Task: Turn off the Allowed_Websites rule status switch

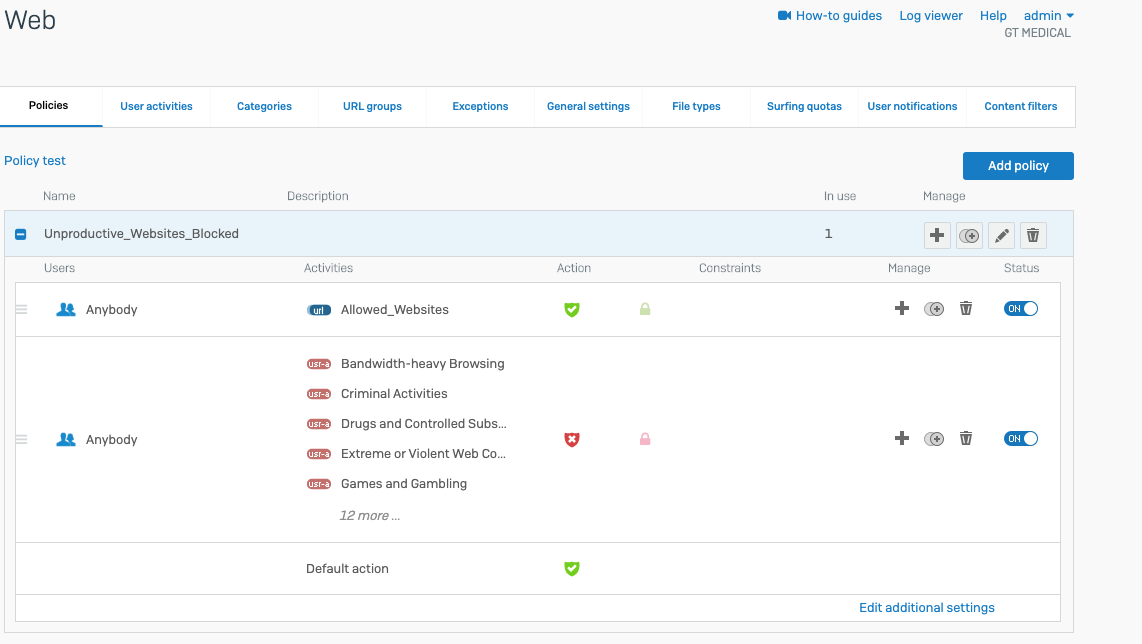Action: 1021,309
